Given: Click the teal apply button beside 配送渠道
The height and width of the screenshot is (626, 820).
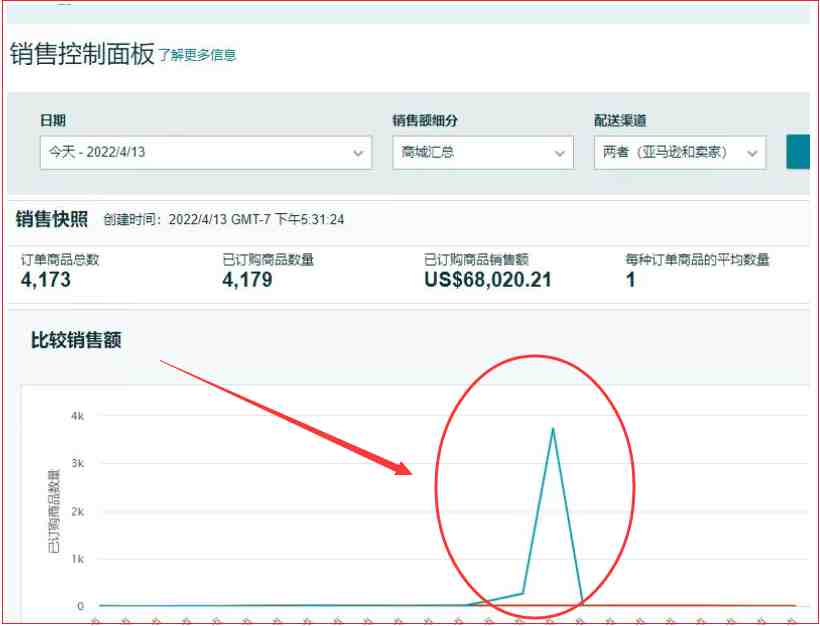Looking at the screenshot, I should [798, 152].
